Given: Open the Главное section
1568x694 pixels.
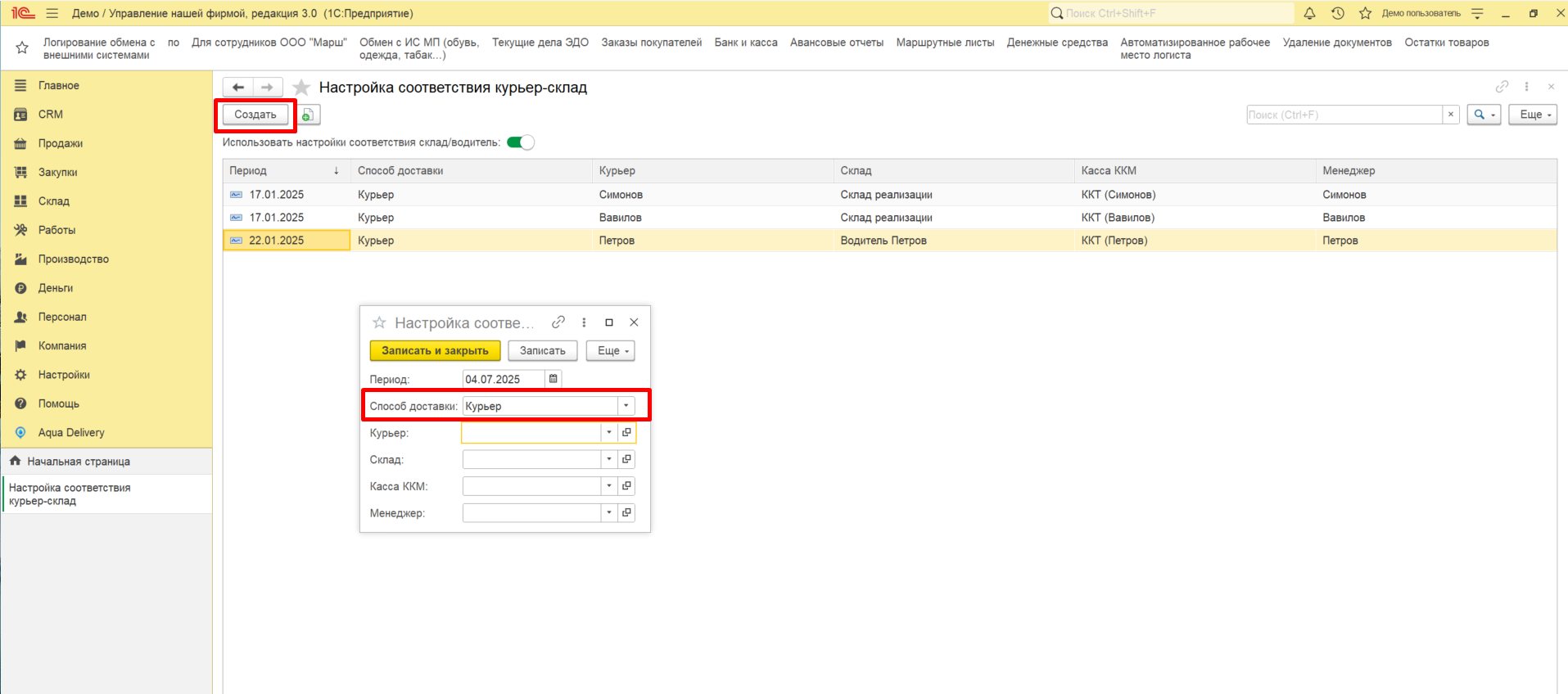Looking at the screenshot, I should (59, 85).
